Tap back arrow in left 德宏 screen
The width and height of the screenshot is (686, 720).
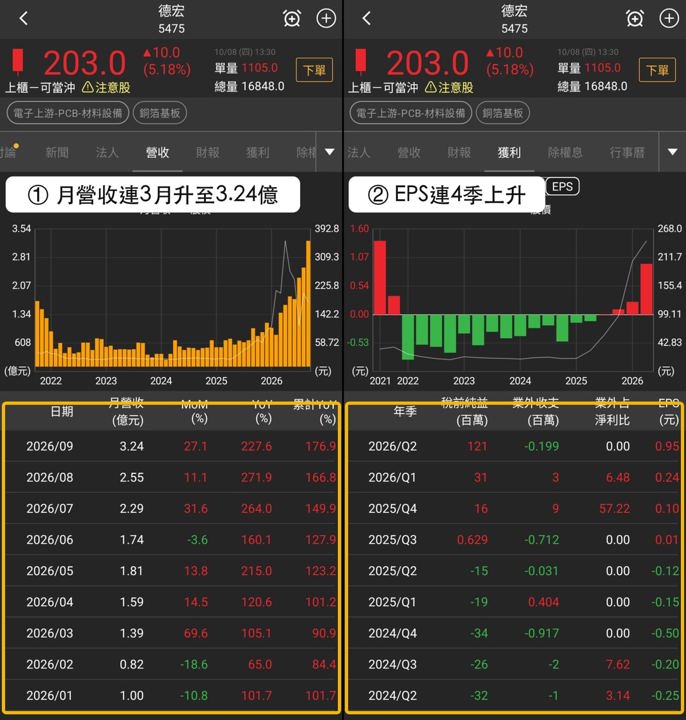(24, 18)
